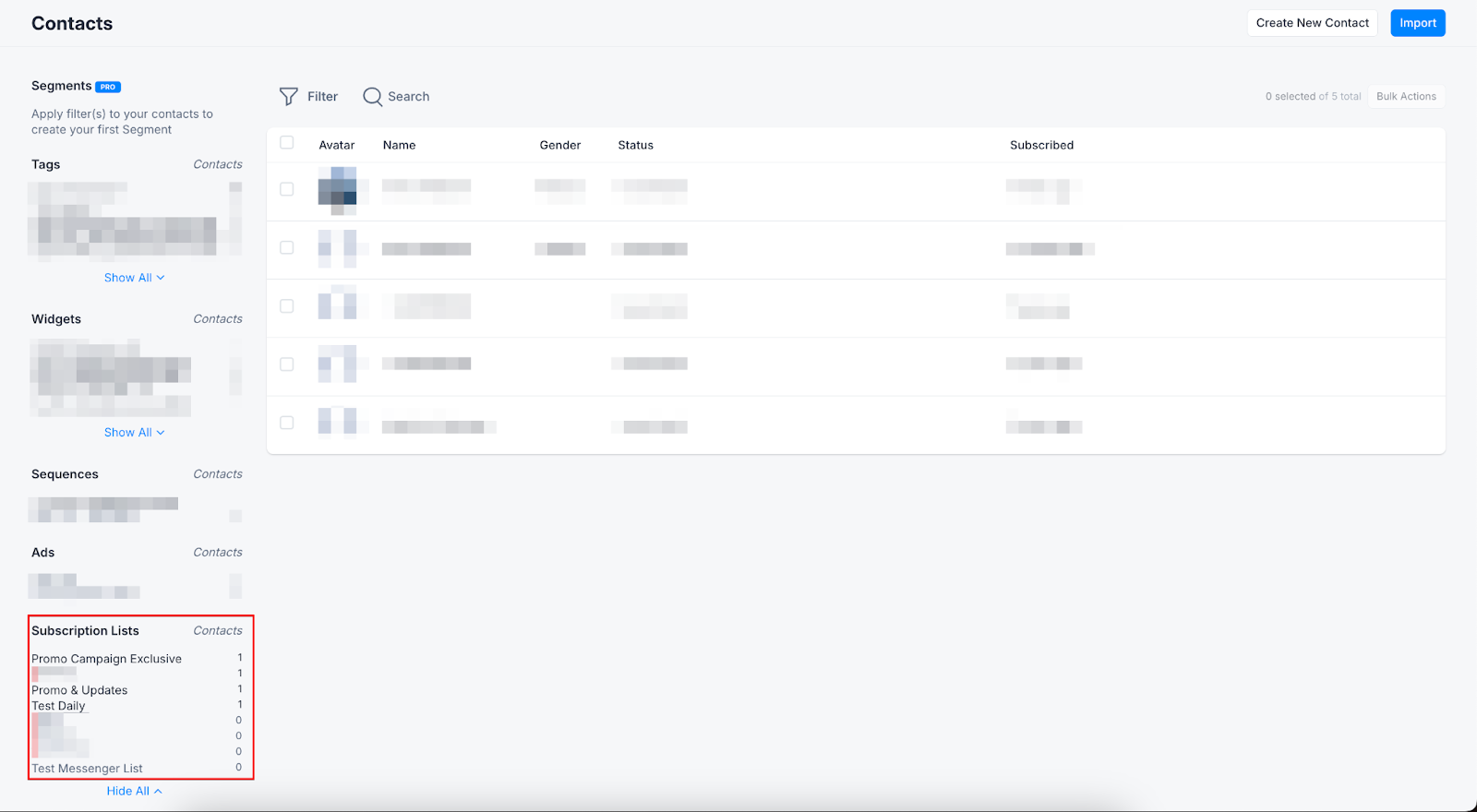This screenshot has width=1477, height=812.
Task: Open the Test Daily subscription list
Action: click(x=58, y=706)
